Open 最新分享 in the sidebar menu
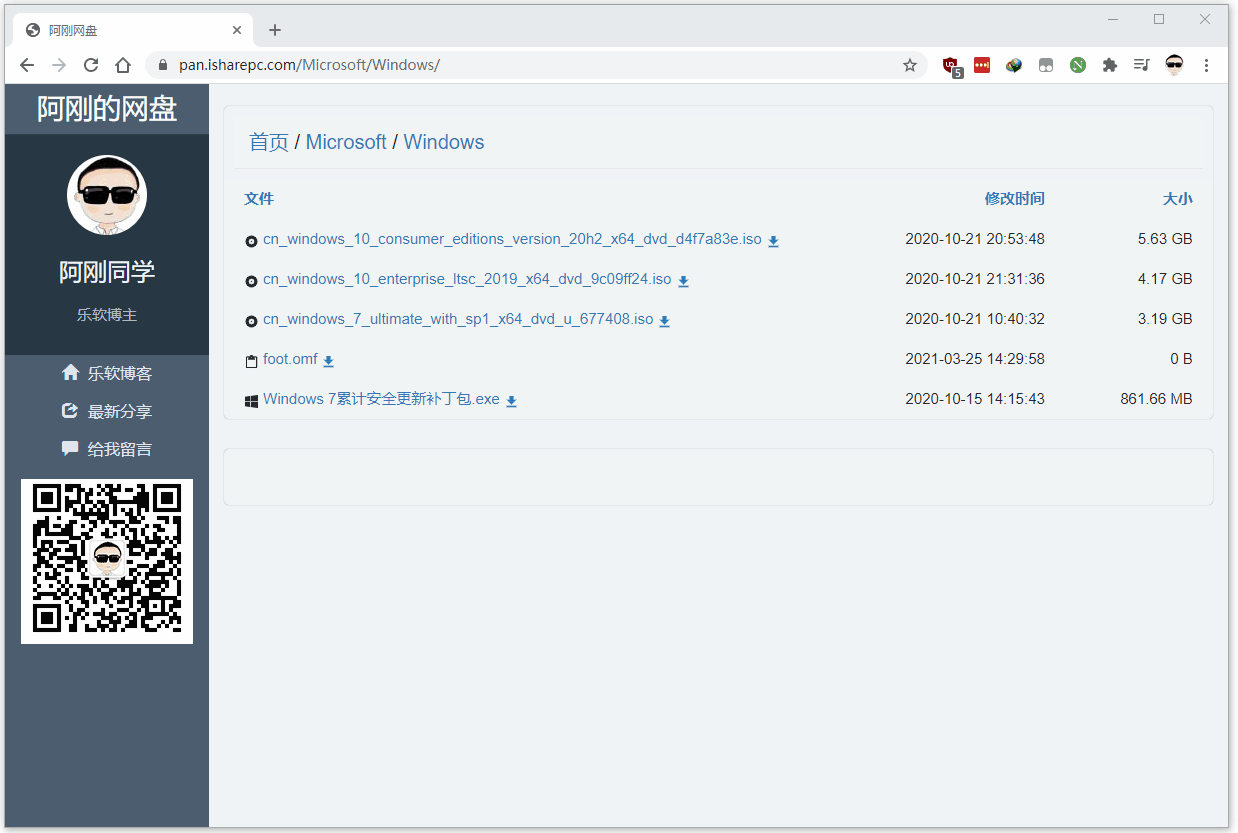The image size is (1238, 833). tap(107, 411)
